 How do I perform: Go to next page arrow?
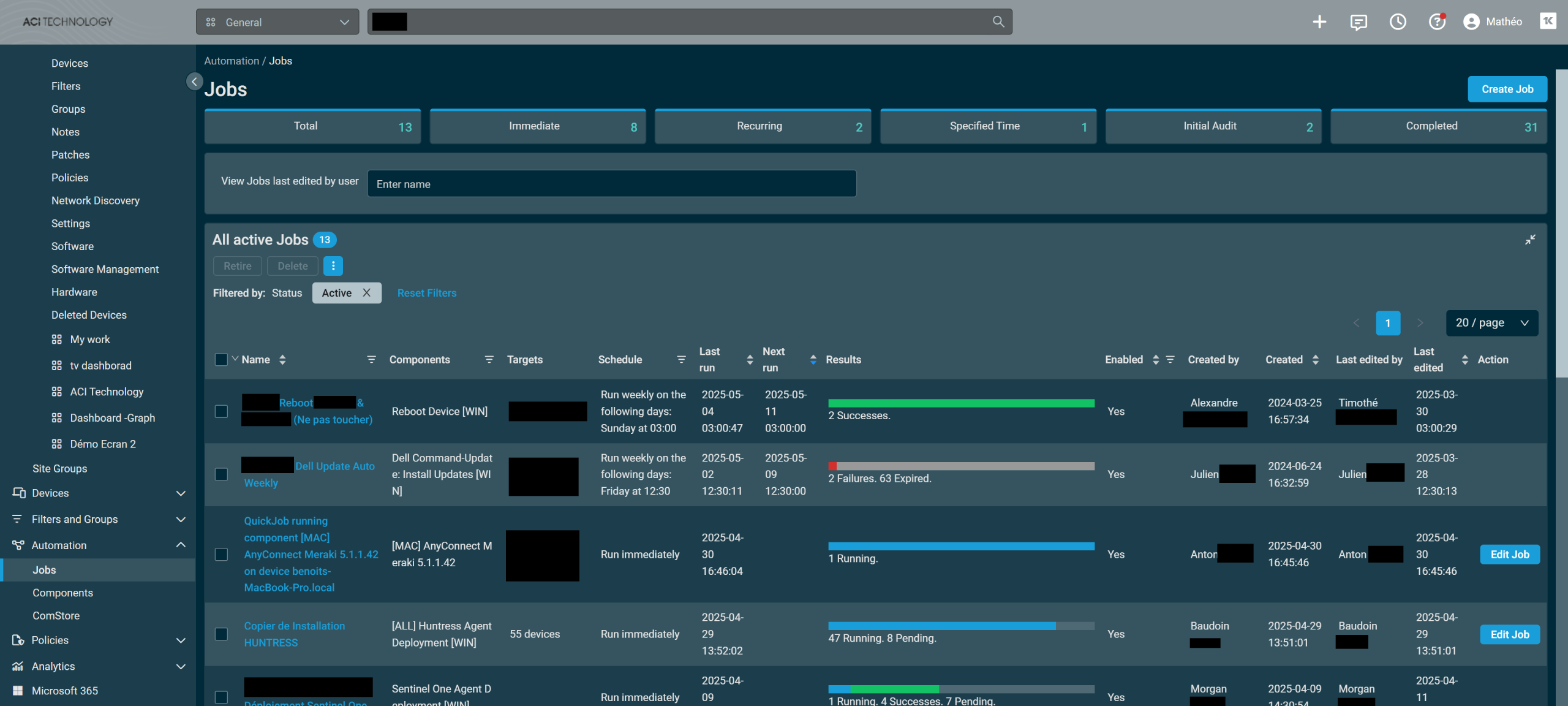1420,323
